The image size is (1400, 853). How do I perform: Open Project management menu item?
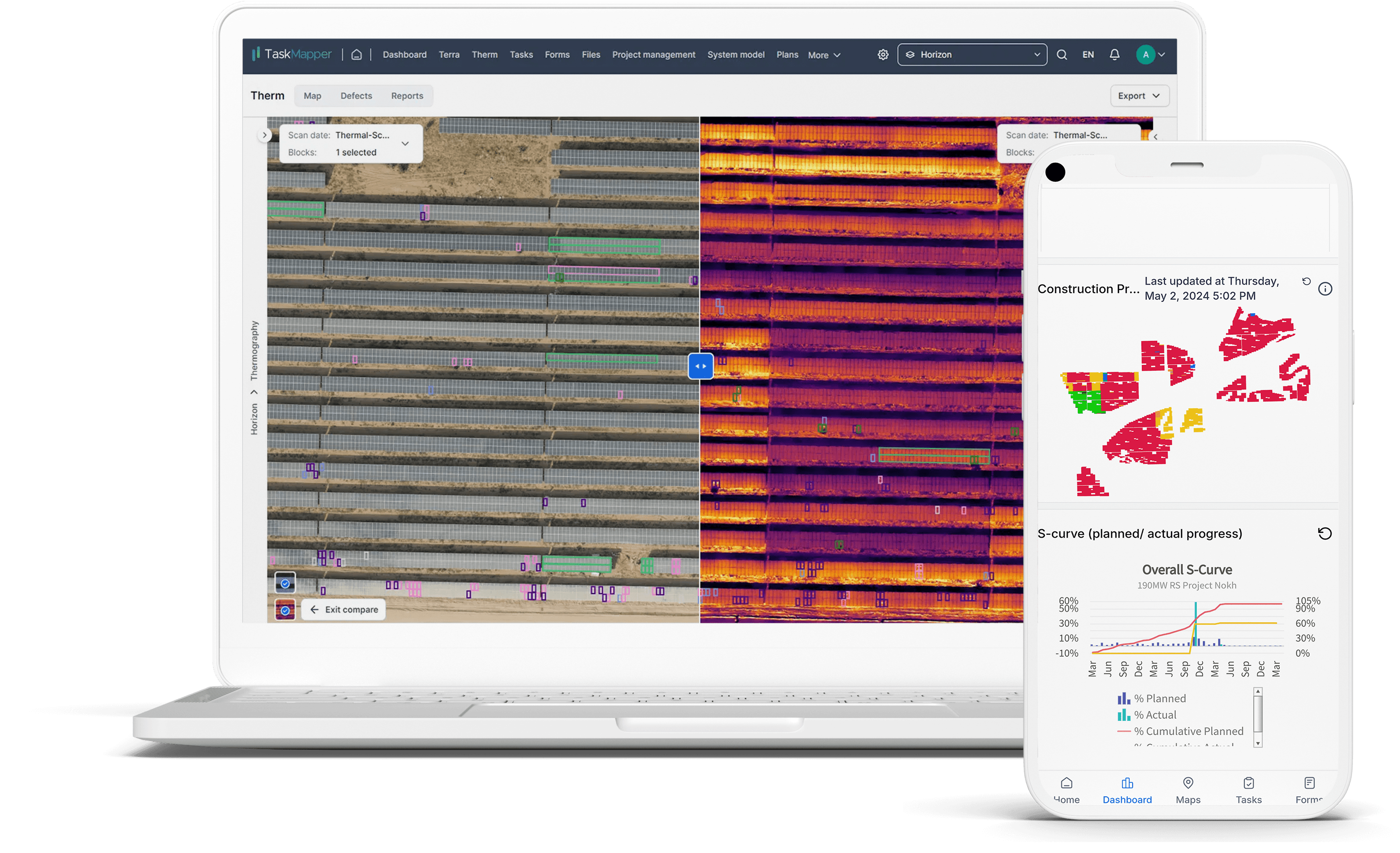coord(653,54)
